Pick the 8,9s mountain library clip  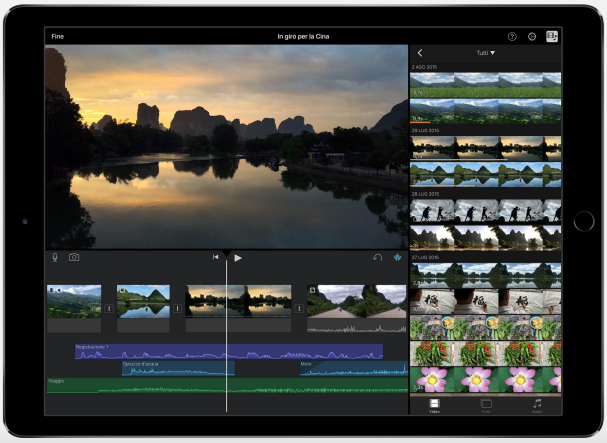point(485,111)
